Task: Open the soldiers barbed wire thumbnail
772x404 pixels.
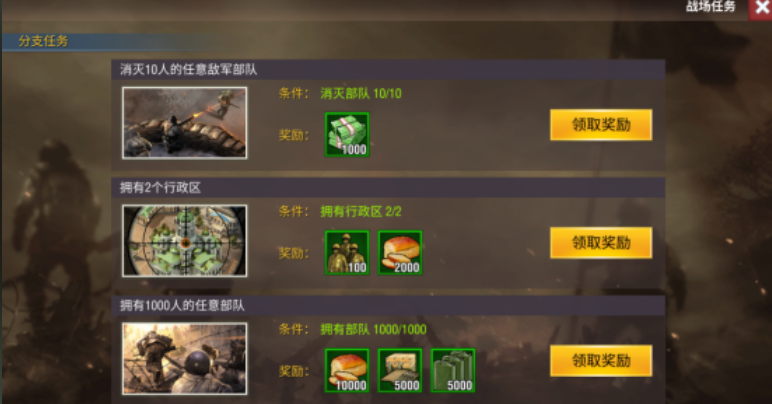Action: [x=185, y=359]
